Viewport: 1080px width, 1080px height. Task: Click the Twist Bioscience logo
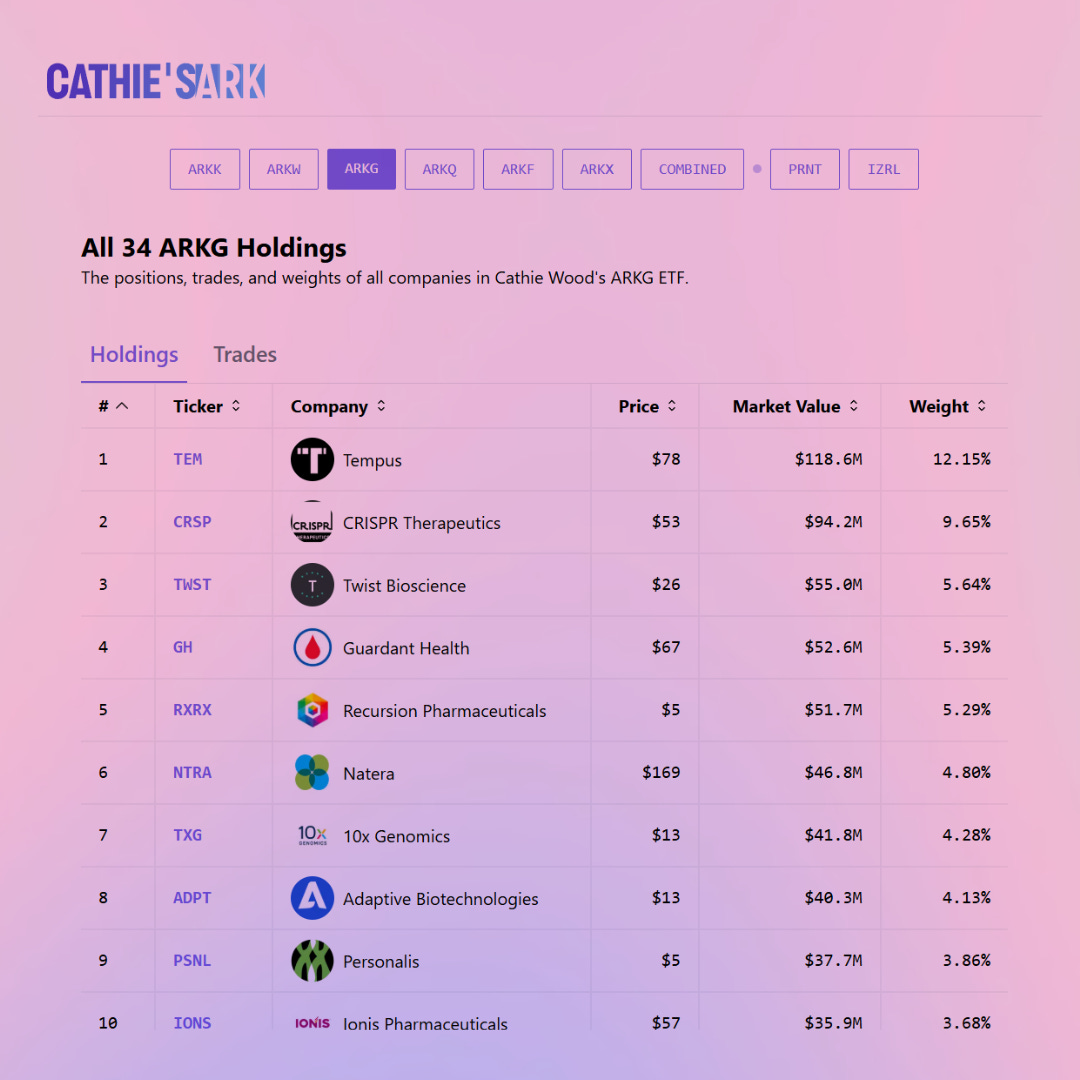(x=312, y=585)
